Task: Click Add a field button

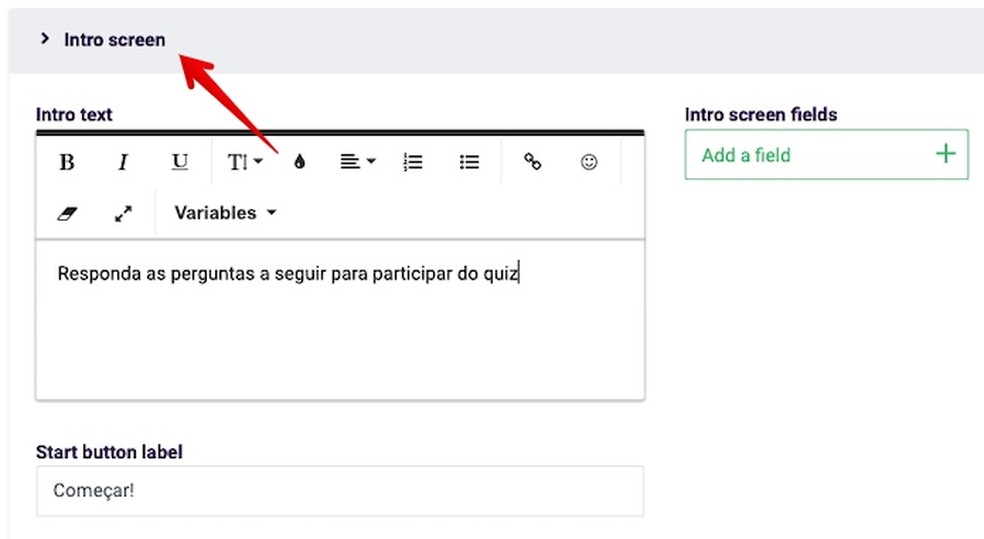Action: point(826,154)
